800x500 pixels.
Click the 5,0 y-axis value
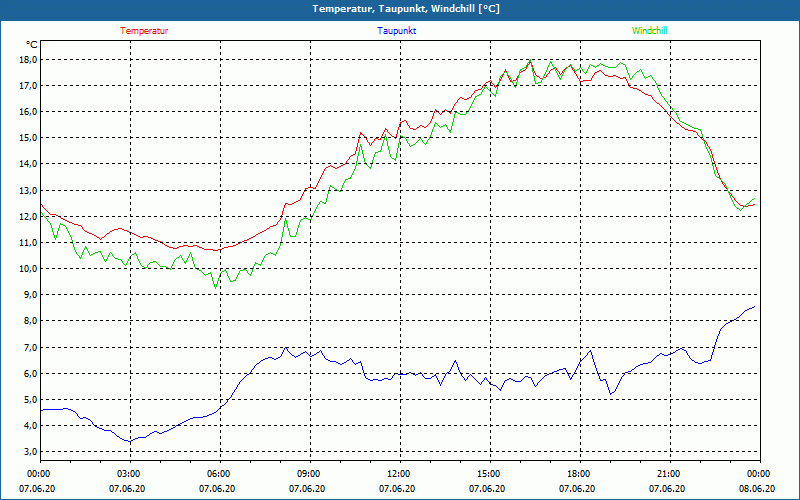click(x=31, y=400)
